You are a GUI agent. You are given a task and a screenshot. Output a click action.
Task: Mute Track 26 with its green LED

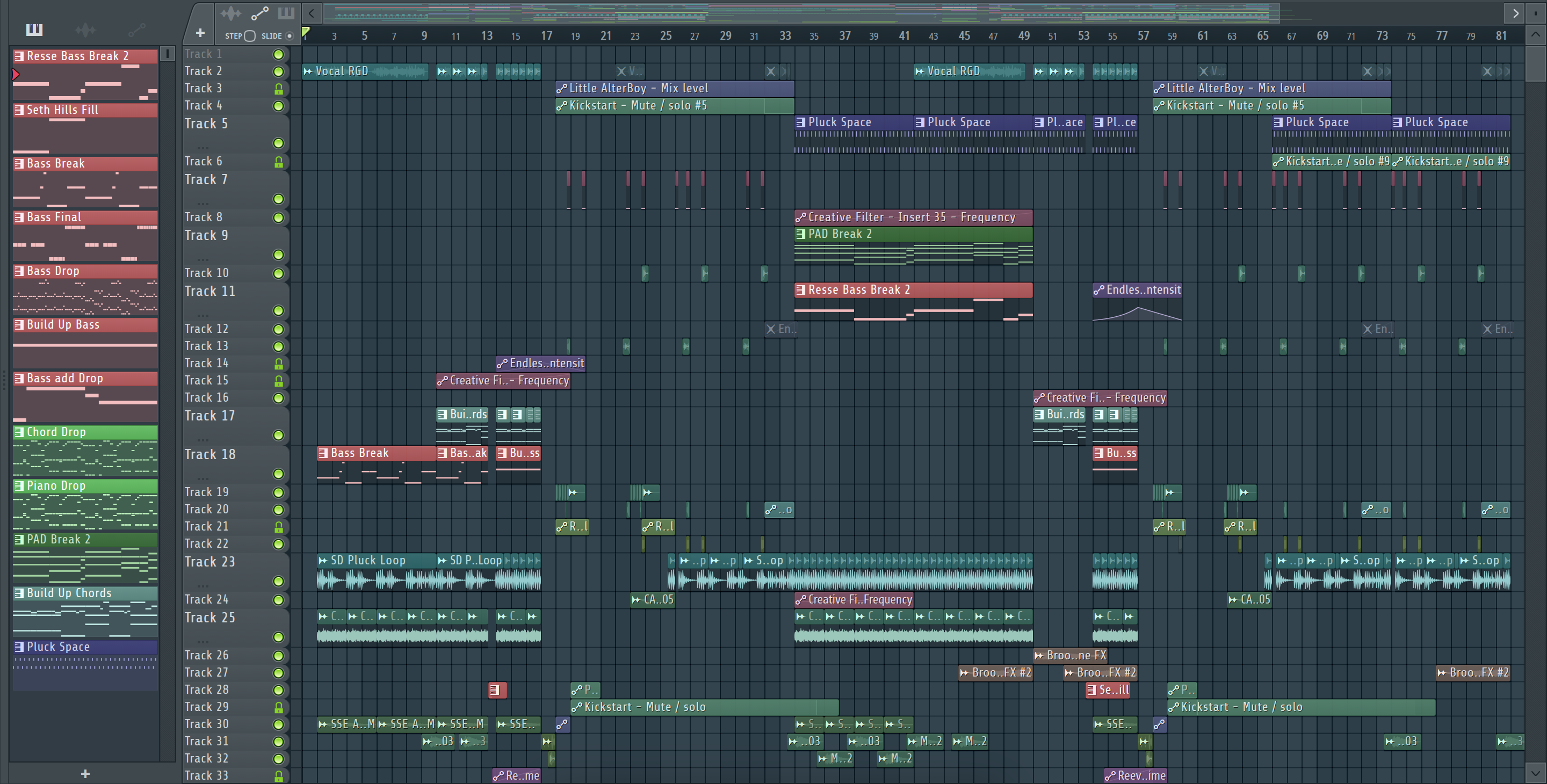(x=279, y=656)
